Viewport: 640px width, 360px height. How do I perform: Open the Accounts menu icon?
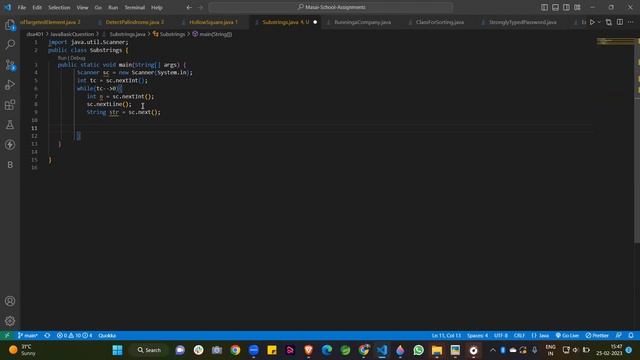10,301
